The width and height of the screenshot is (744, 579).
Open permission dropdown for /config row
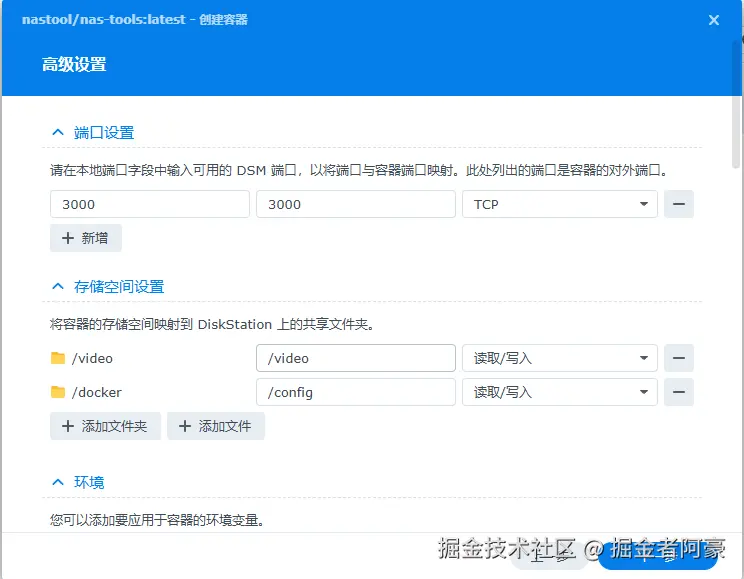[560, 392]
